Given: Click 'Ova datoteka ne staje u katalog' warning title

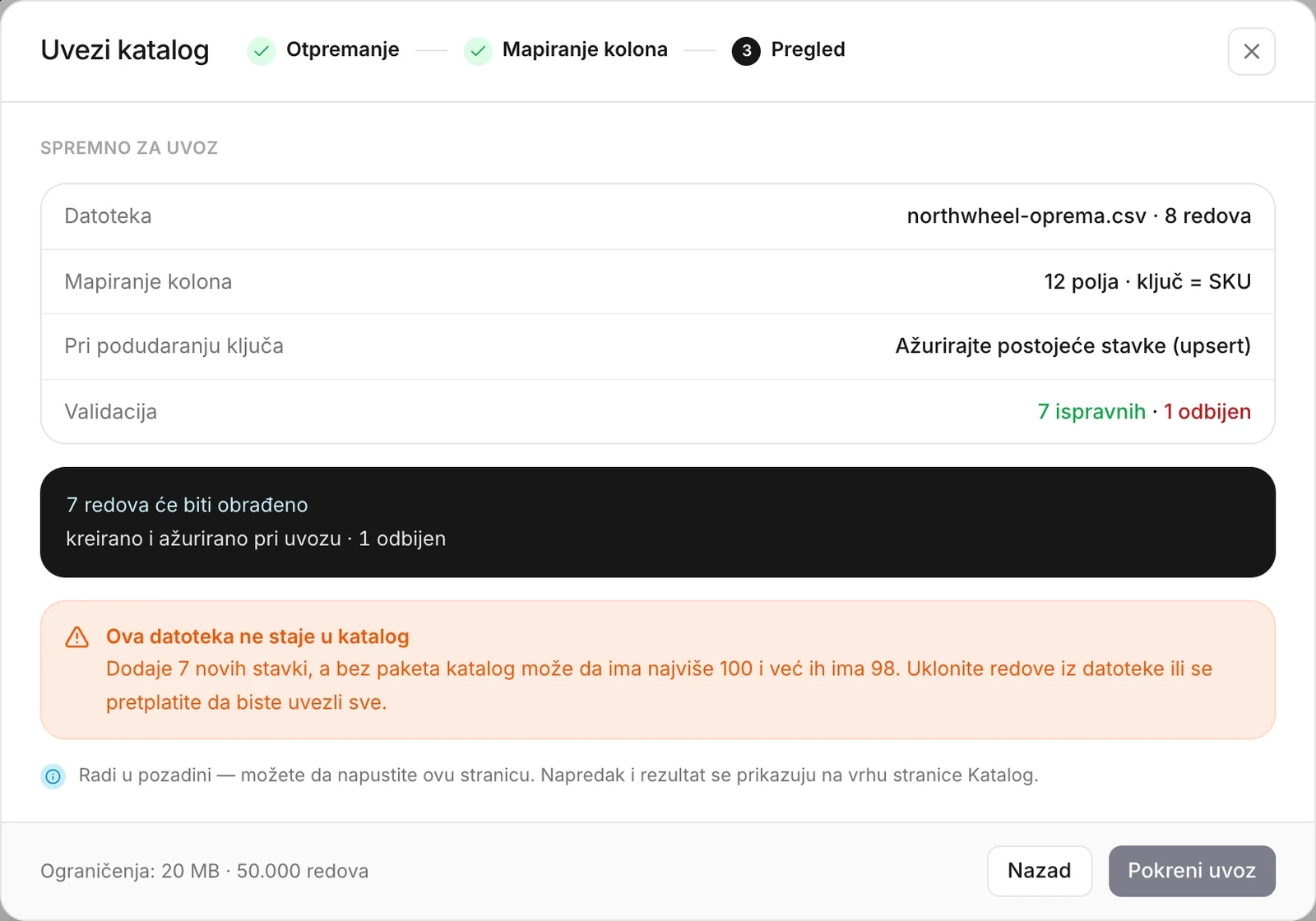Looking at the screenshot, I should [257, 636].
